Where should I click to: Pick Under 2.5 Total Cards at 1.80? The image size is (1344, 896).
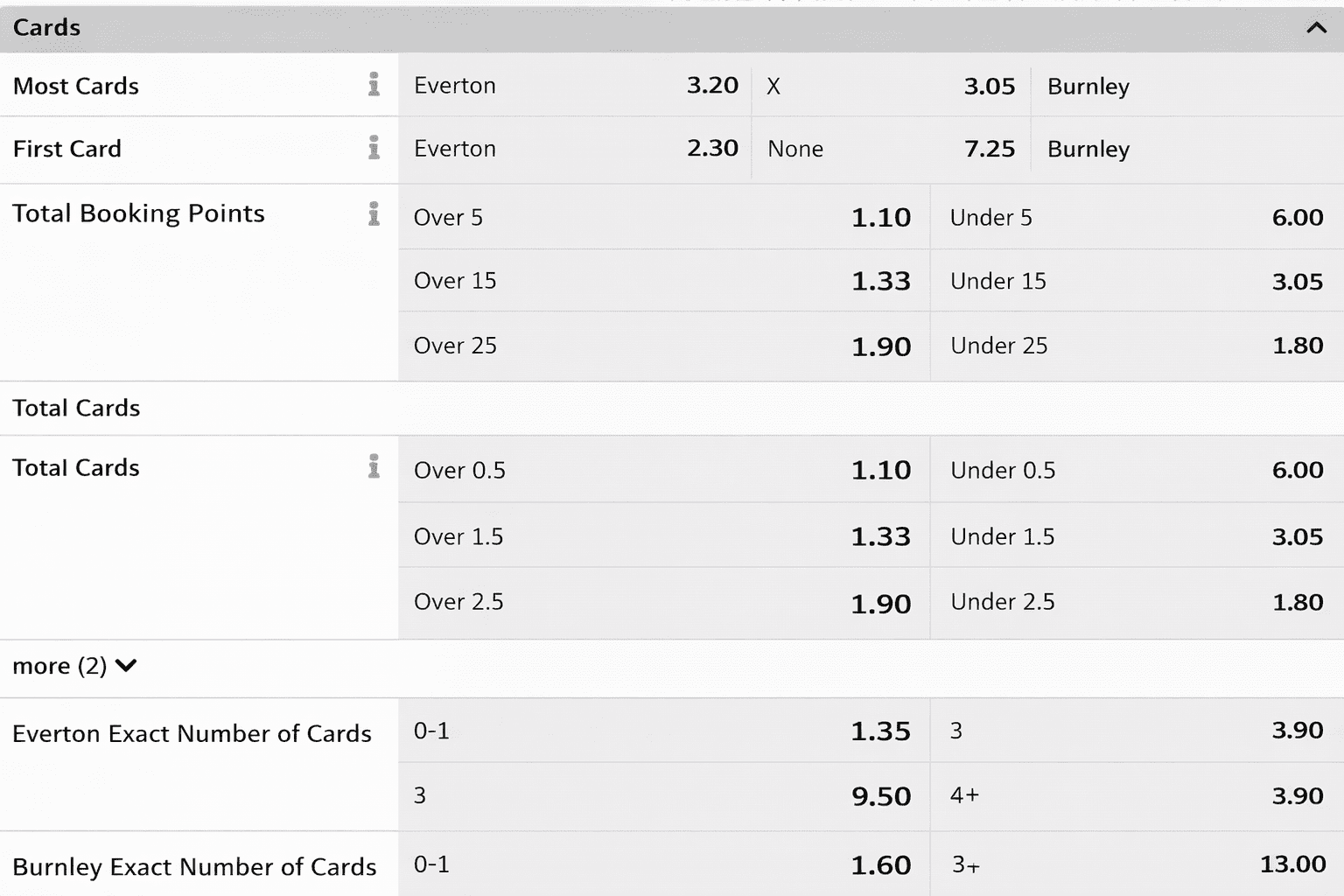[x=1136, y=602]
